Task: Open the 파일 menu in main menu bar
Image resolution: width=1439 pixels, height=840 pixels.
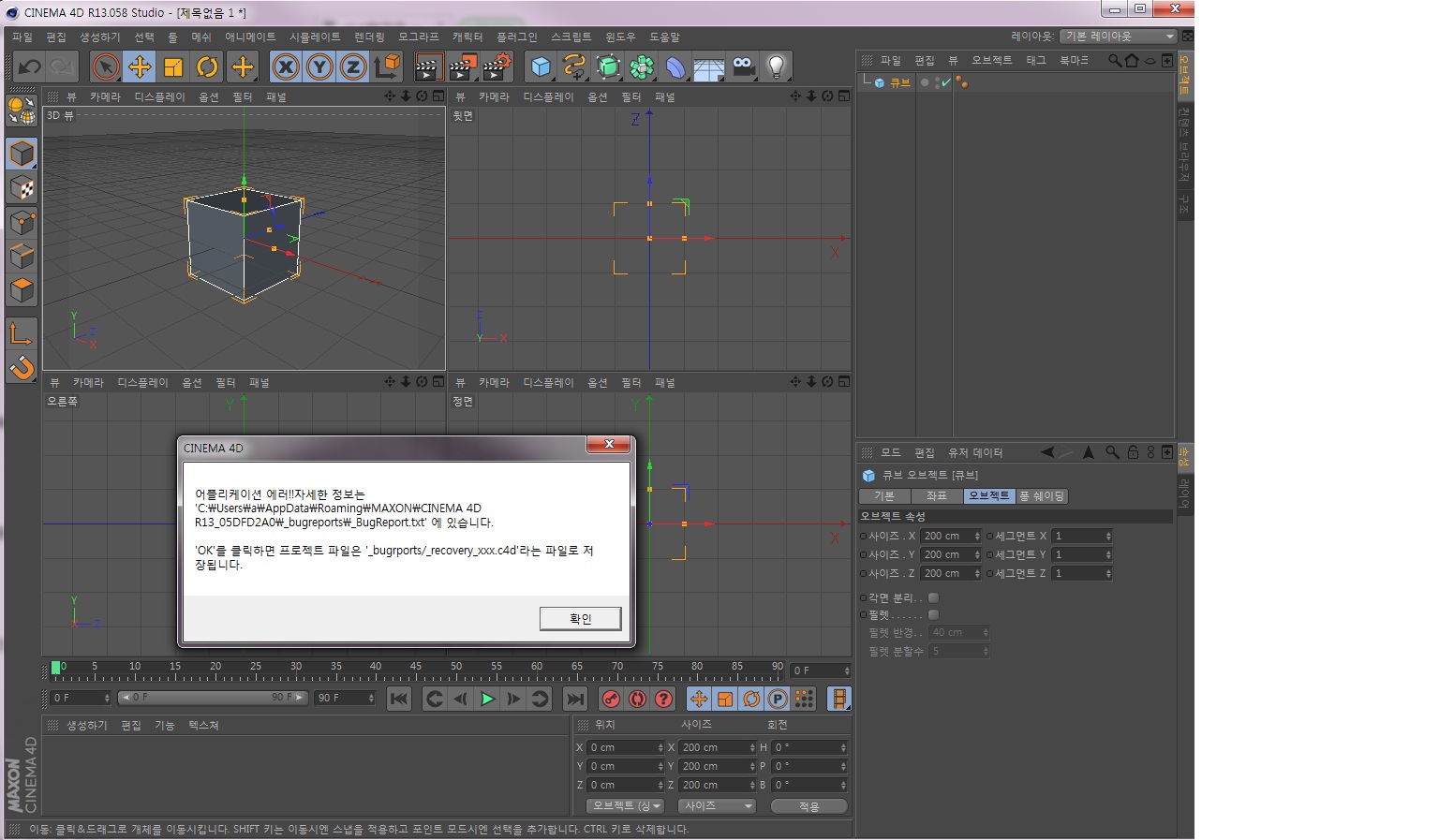Action: point(22,37)
